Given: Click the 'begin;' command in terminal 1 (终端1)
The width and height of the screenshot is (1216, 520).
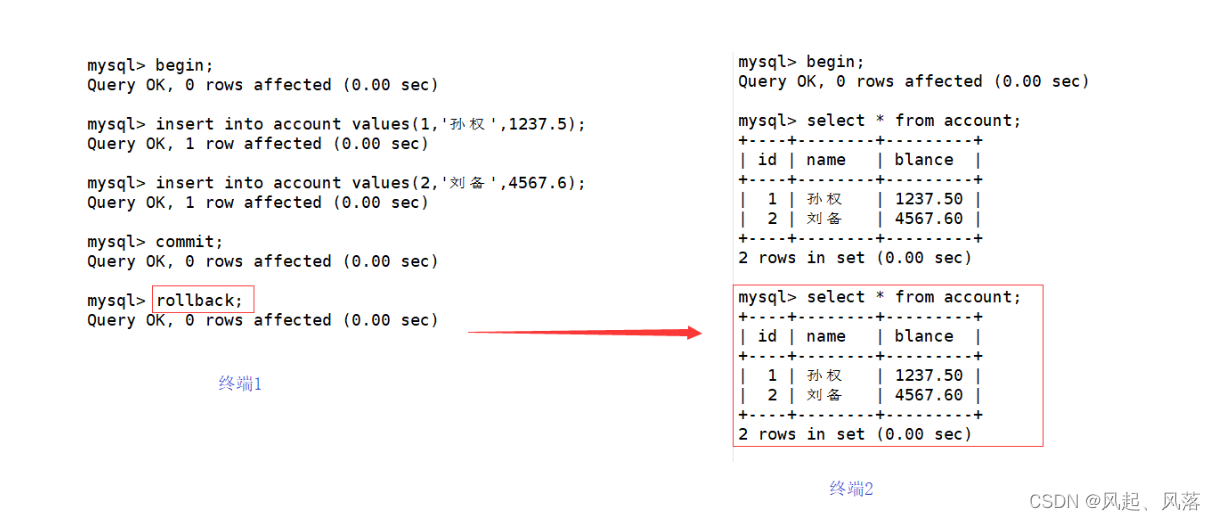Looking at the screenshot, I should [x=184, y=66].
